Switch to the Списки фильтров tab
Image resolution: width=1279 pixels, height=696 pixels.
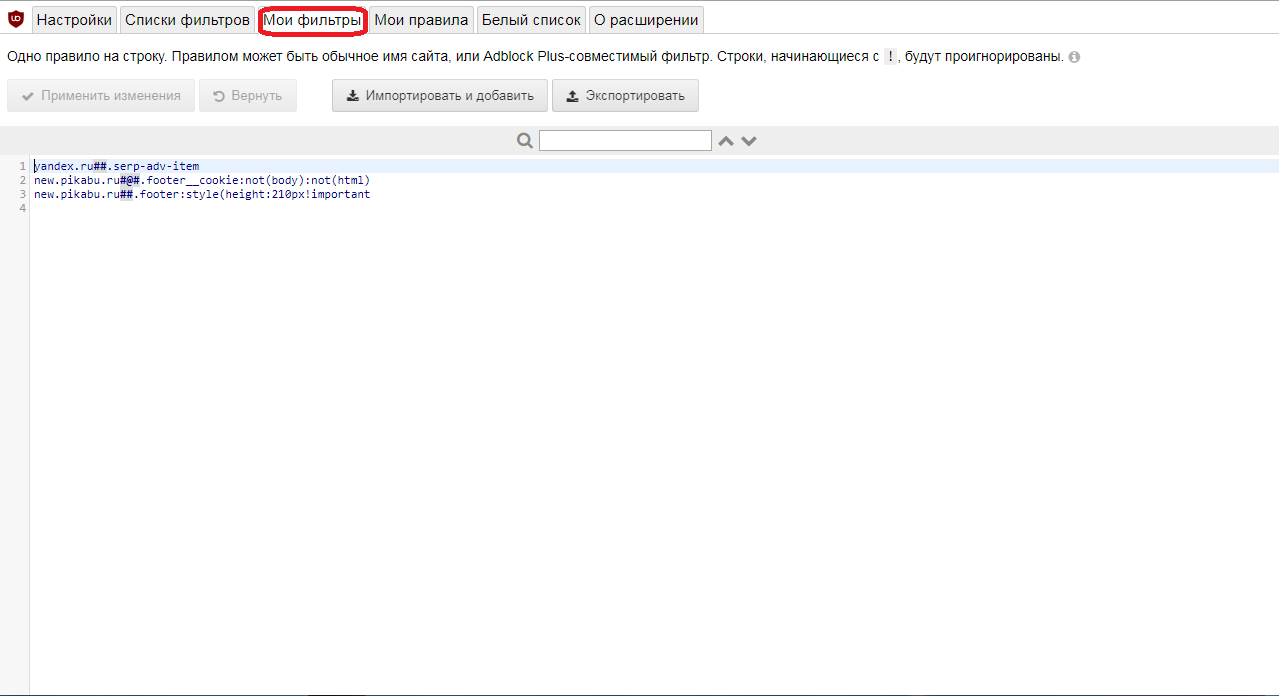(x=187, y=20)
